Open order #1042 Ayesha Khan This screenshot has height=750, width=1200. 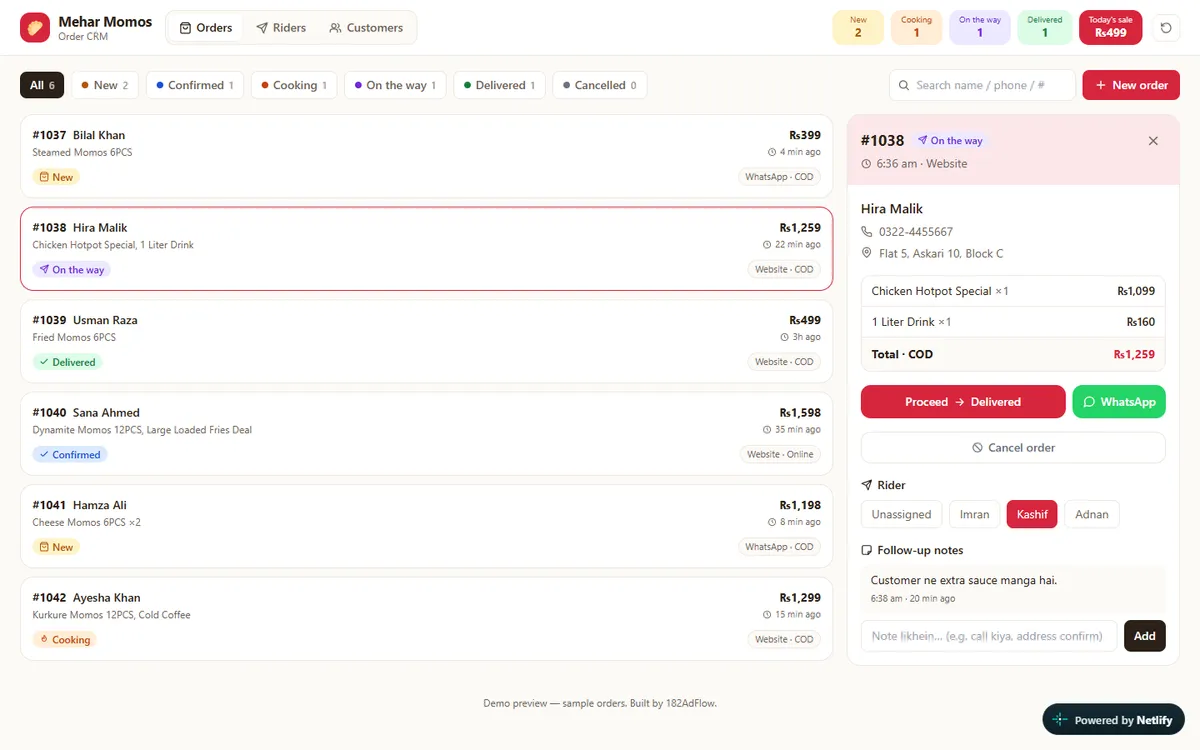tap(426, 619)
